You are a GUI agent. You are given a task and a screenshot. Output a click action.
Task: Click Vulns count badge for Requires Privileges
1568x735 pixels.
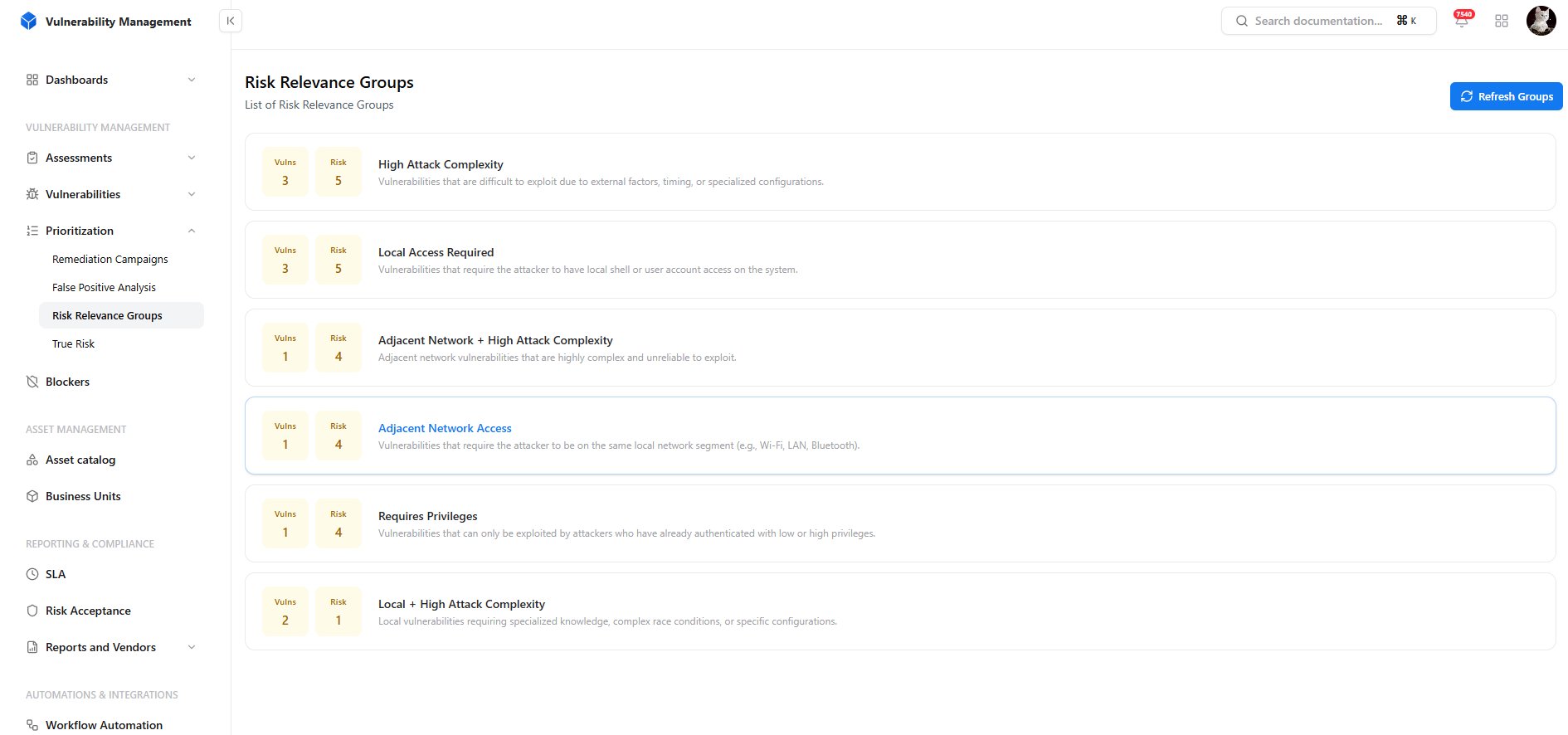click(x=285, y=523)
